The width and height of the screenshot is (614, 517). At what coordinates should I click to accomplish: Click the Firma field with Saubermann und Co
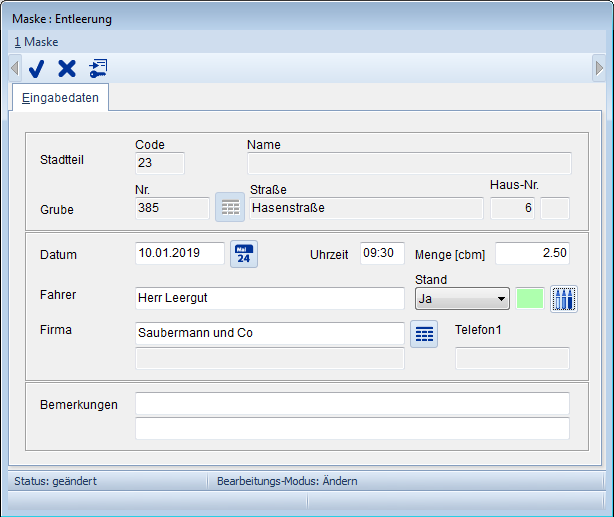tap(269, 333)
